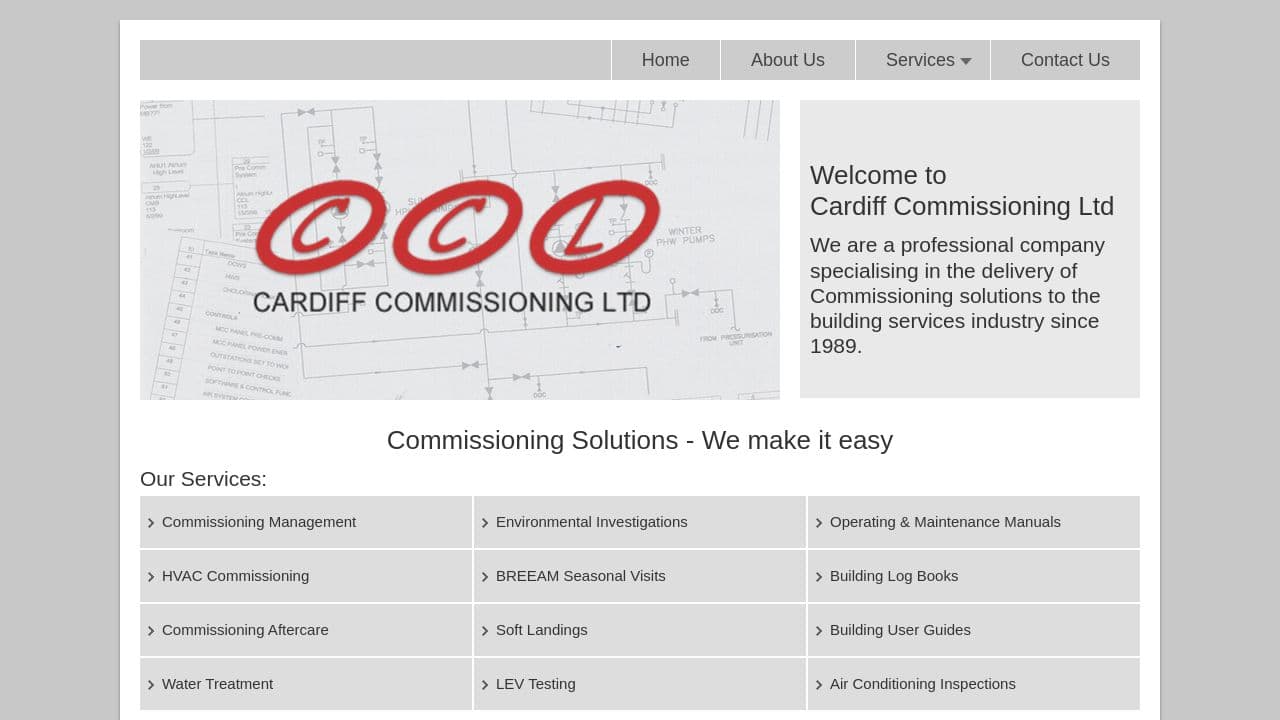
Task: Open Building User Guides
Action: [974, 630]
